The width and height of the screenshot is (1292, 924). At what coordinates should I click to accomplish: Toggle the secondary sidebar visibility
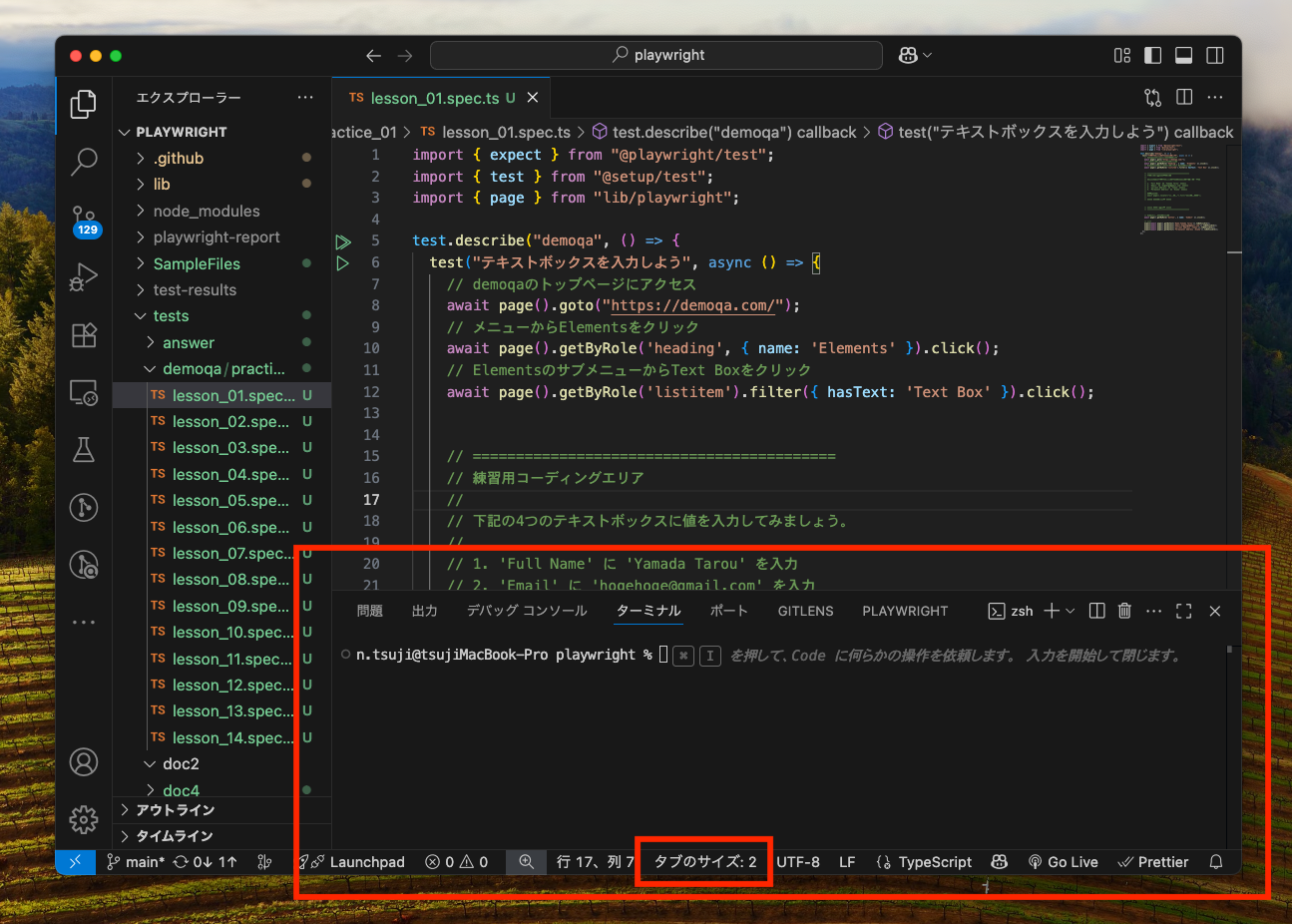tap(1214, 55)
